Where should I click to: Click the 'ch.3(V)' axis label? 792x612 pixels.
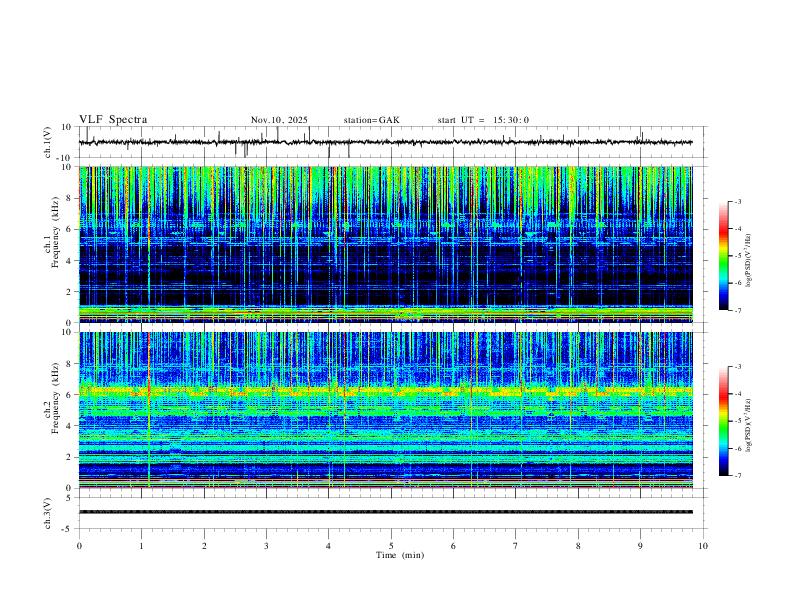click(x=48, y=514)
